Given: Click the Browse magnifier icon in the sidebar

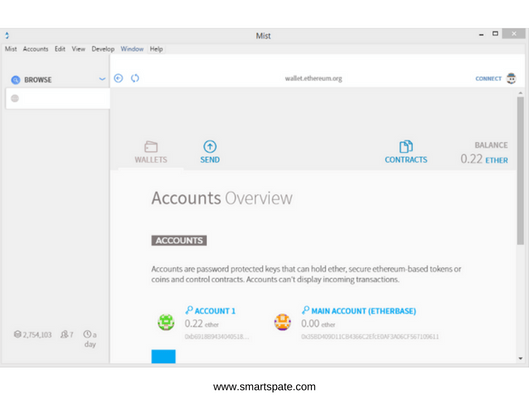Looking at the screenshot, I should point(16,80).
